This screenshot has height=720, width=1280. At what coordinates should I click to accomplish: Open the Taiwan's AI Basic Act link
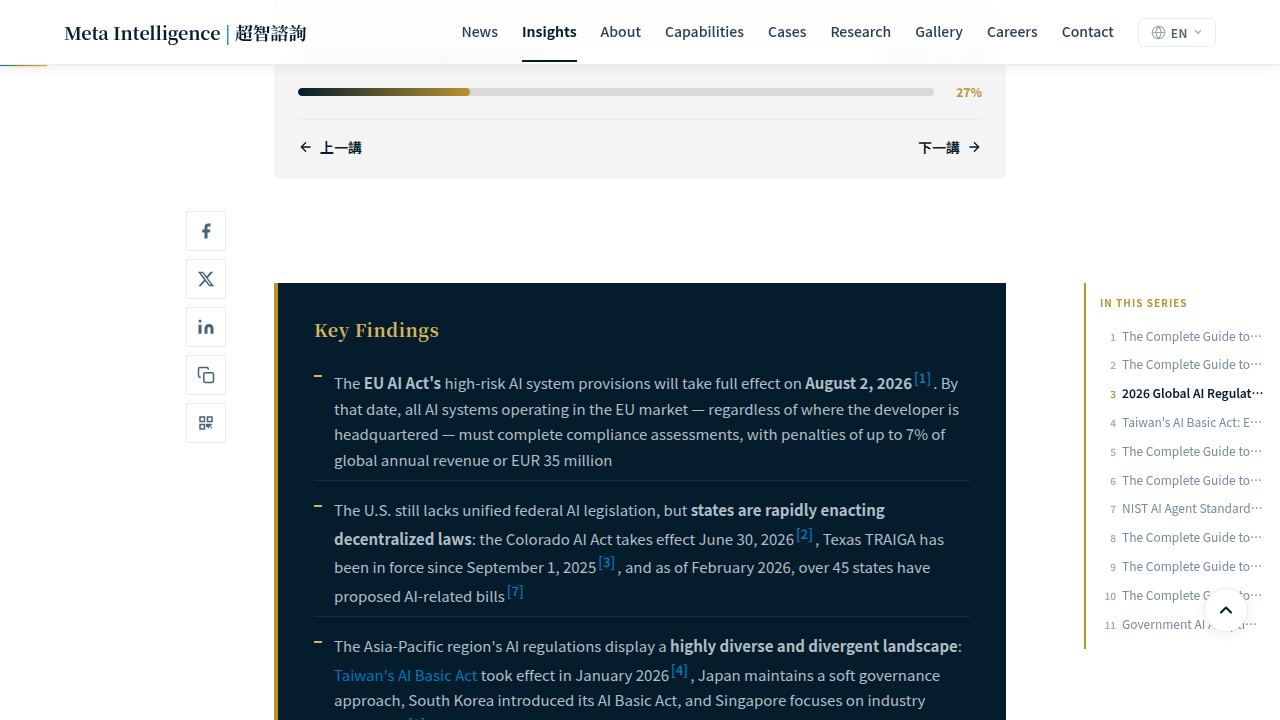click(405, 676)
